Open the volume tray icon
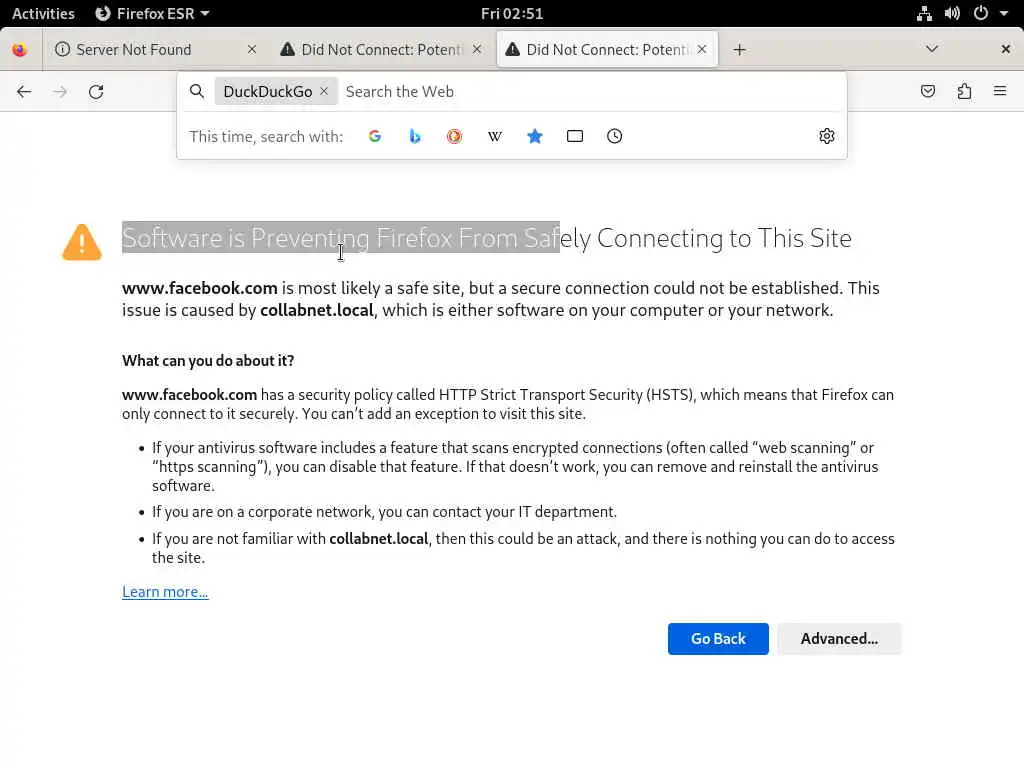 952,13
